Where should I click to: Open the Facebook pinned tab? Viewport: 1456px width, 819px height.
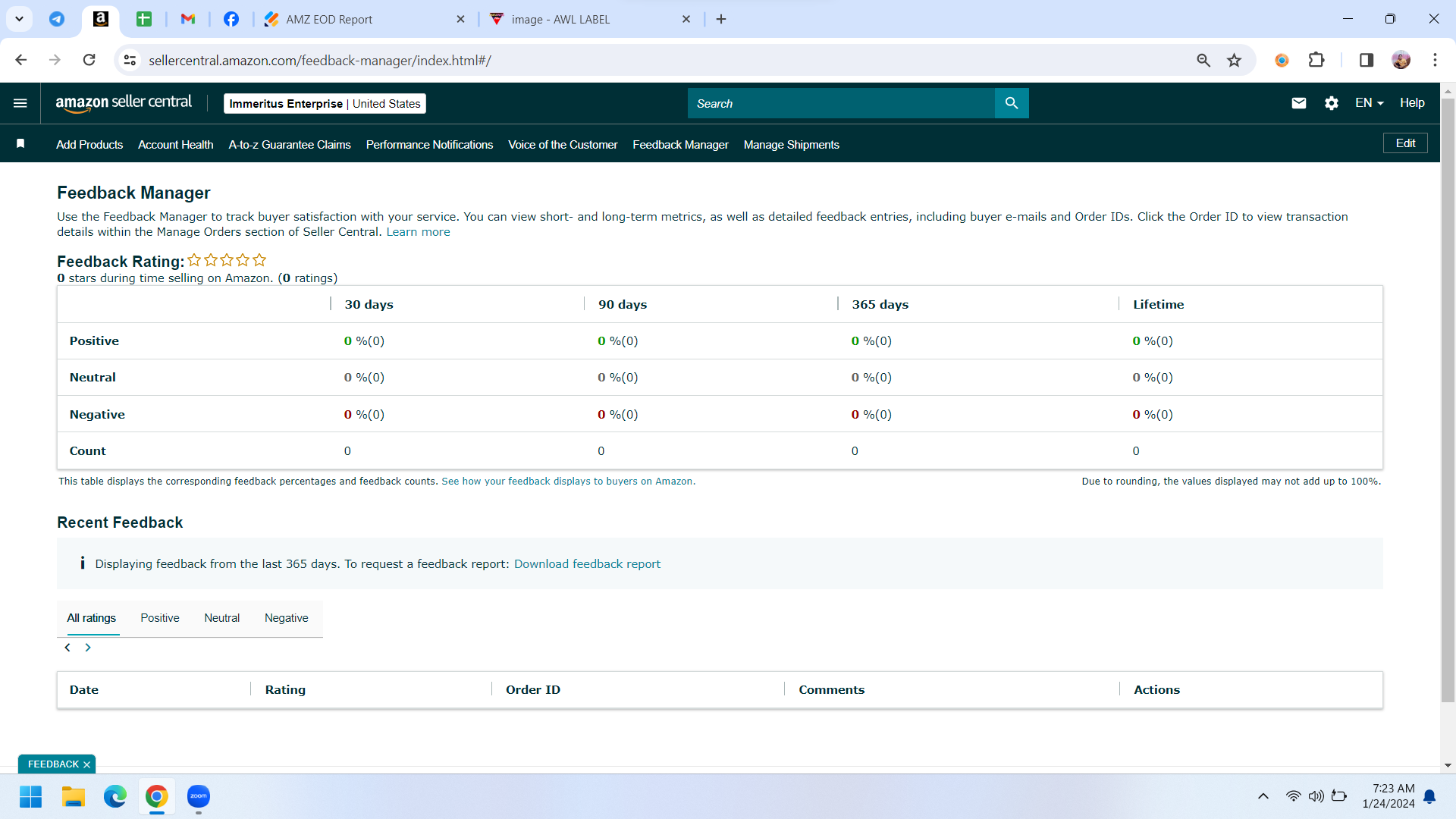pos(231,19)
